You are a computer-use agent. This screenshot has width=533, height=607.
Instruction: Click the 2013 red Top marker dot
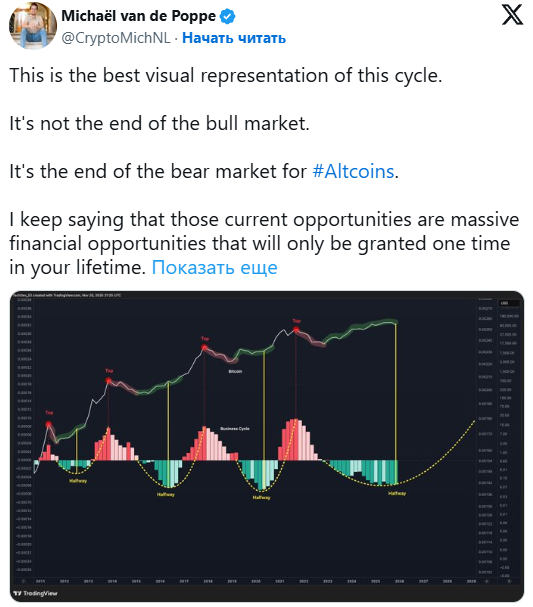click(x=109, y=381)
